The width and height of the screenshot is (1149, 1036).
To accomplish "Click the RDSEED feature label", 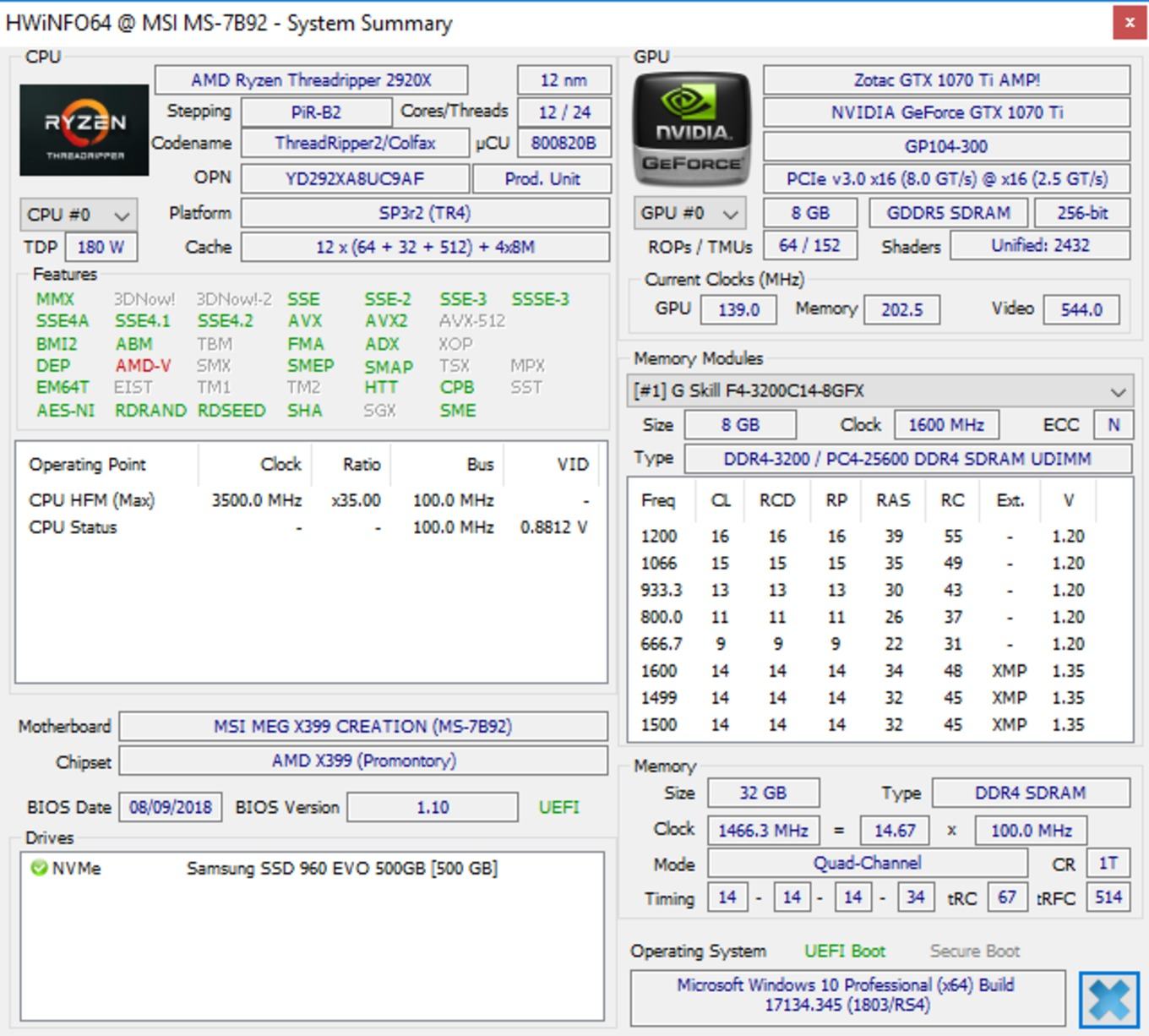I will tap(231, 411).
